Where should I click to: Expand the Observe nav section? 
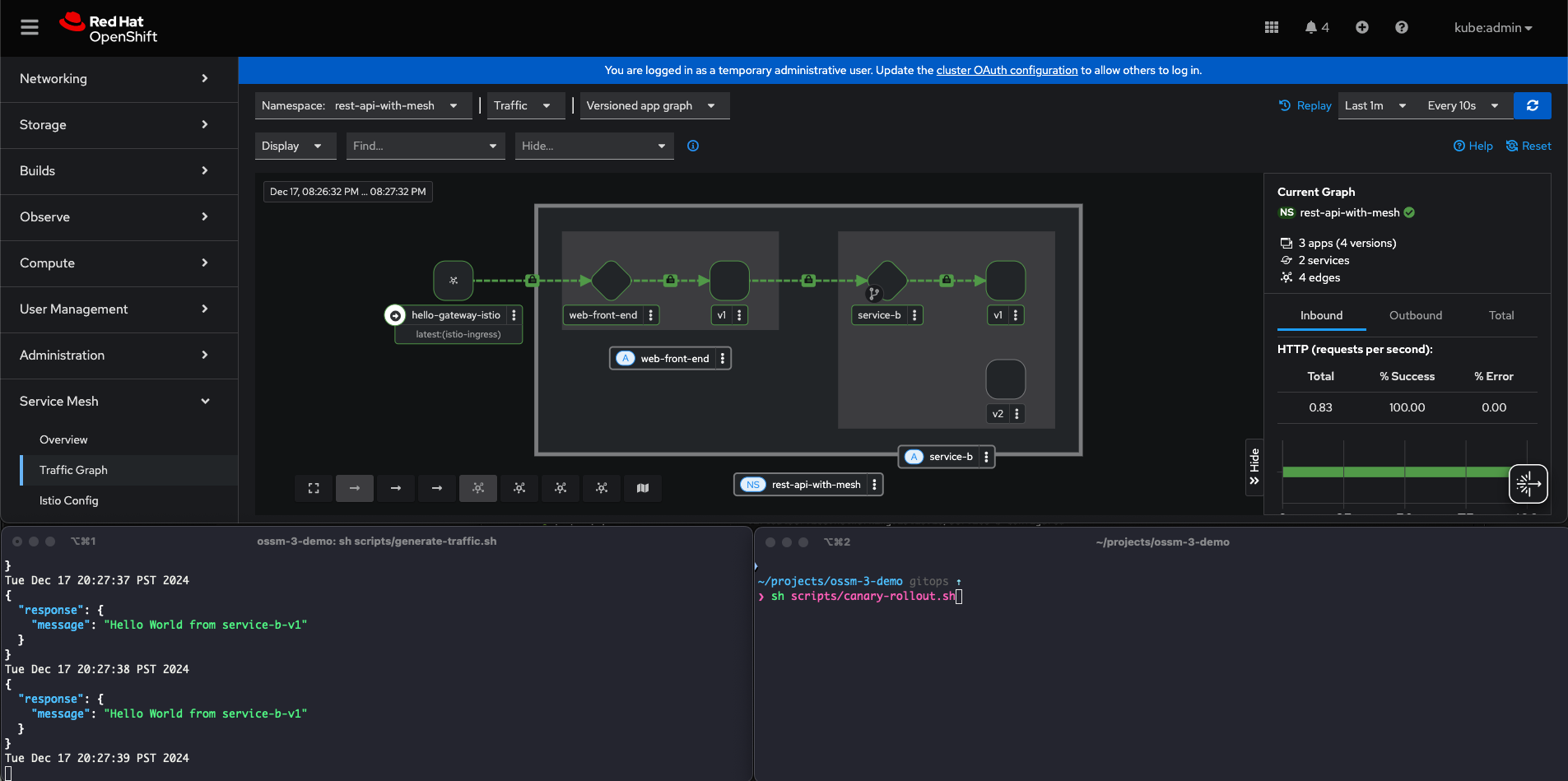click(119, 217)
